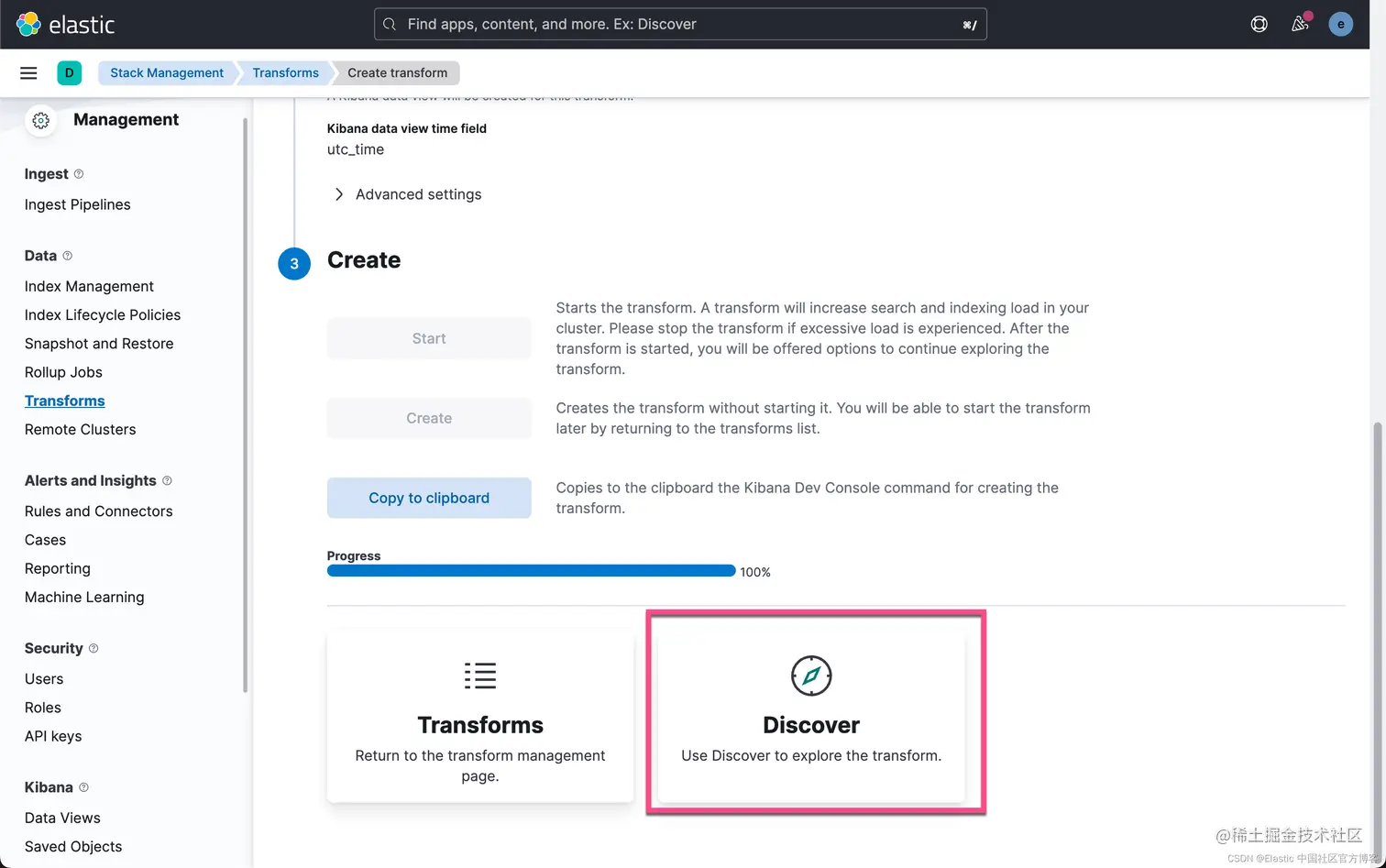Click the Elastic logo
1386x868 pixels.
tap(65, 24)
